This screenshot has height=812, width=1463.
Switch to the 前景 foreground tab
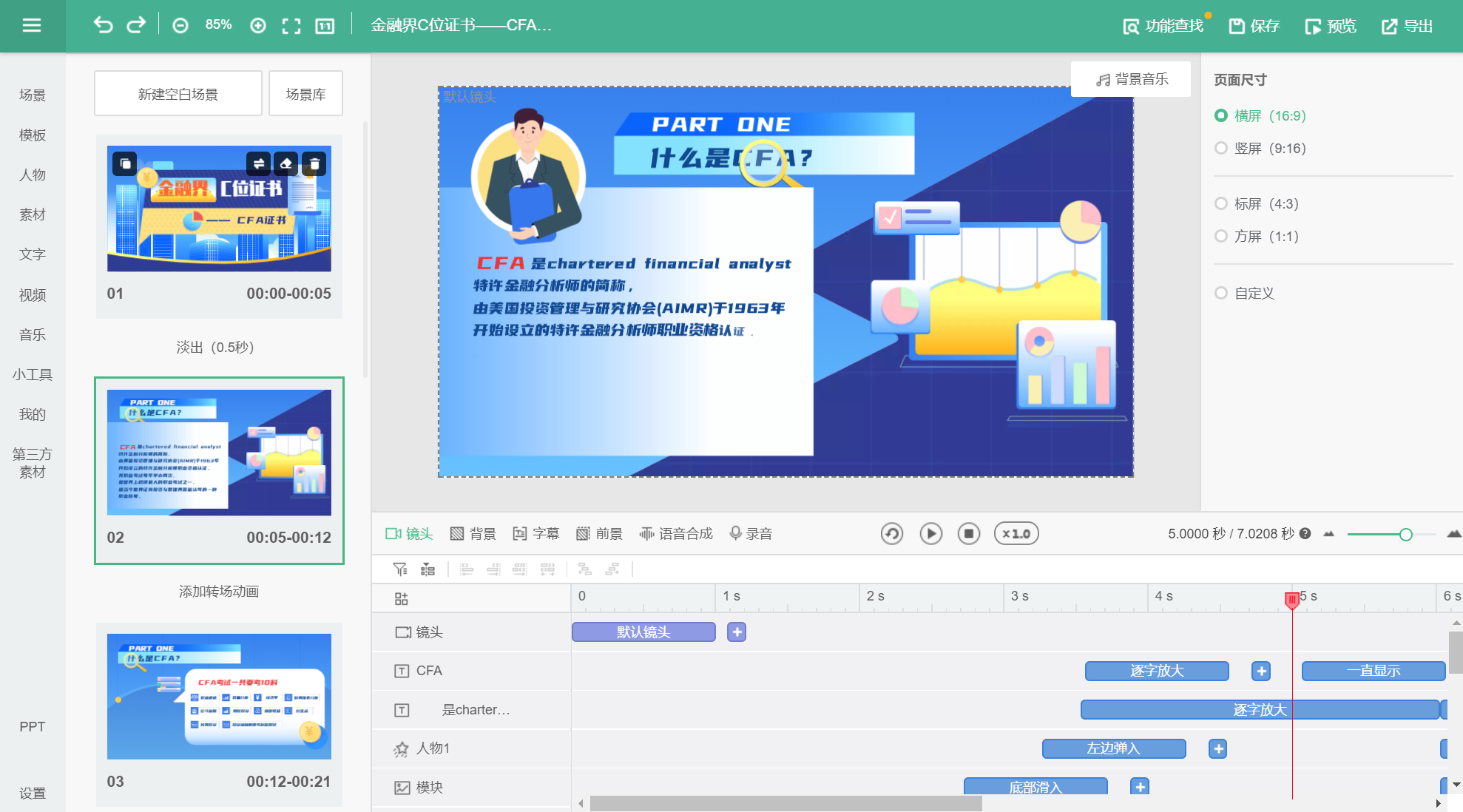coord(600,533)
